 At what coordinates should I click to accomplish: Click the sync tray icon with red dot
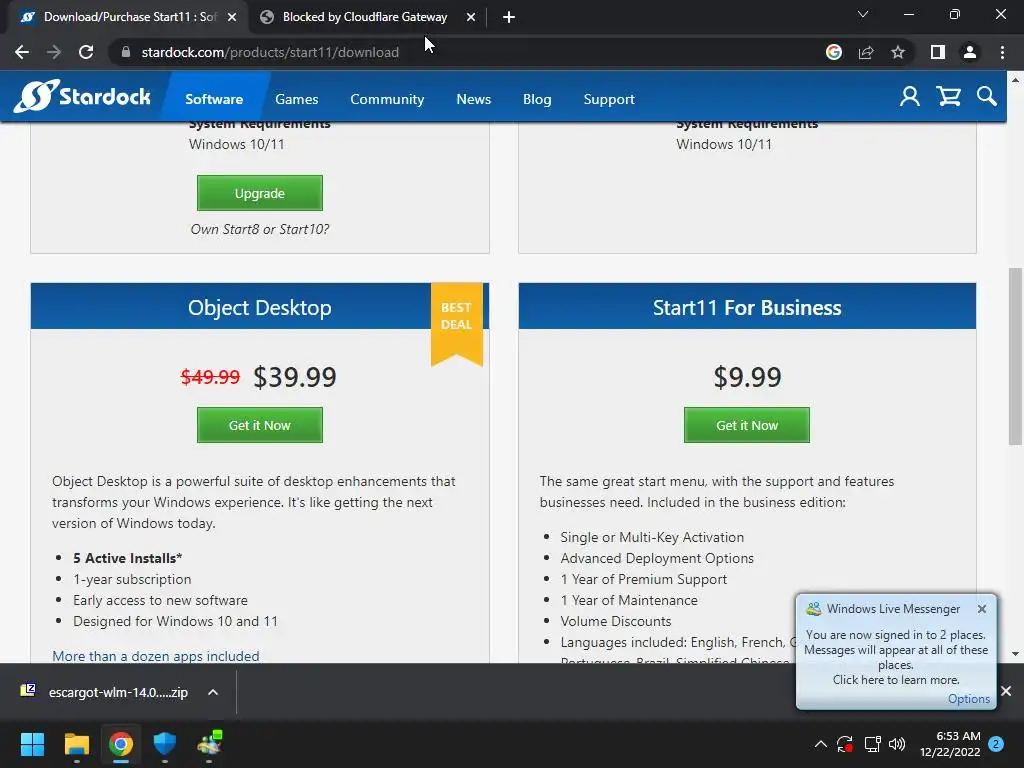[x=845, y=743]
